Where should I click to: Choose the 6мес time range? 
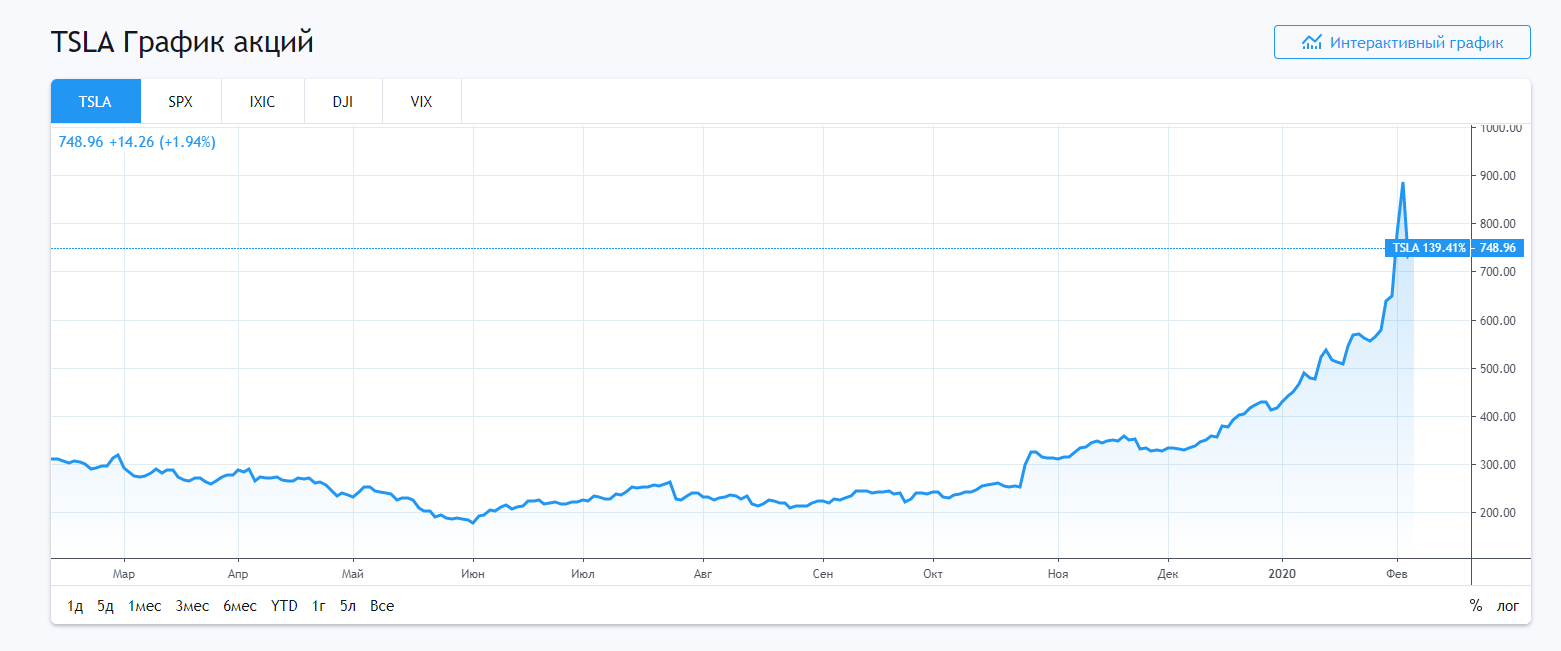click(240, 606)
